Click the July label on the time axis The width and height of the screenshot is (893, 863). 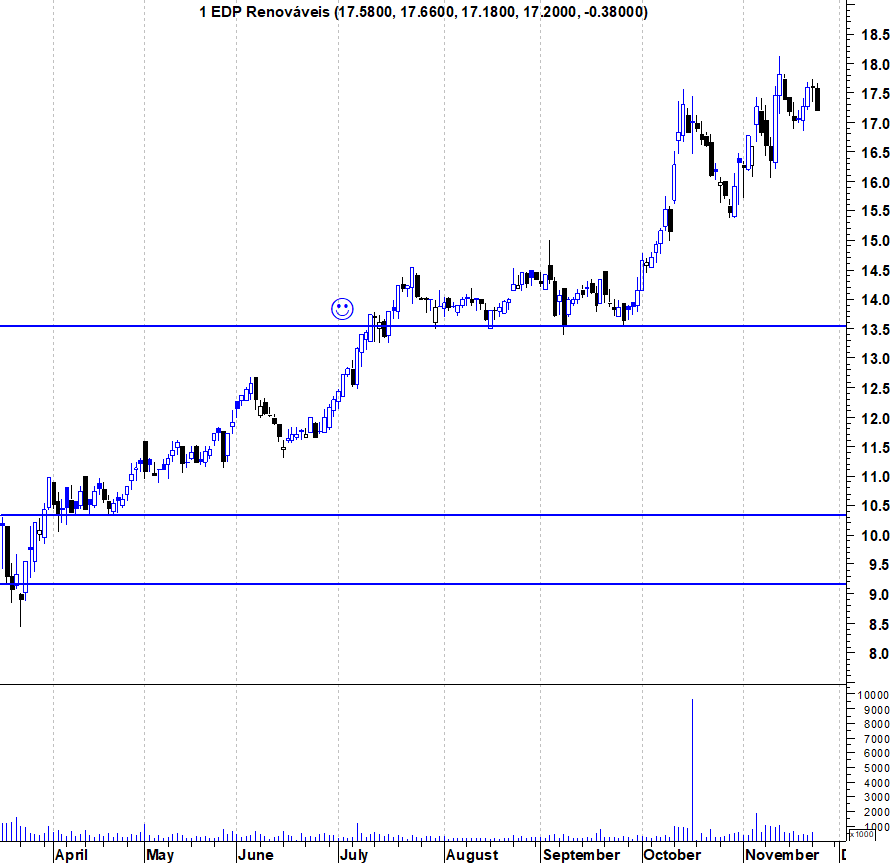354,854
